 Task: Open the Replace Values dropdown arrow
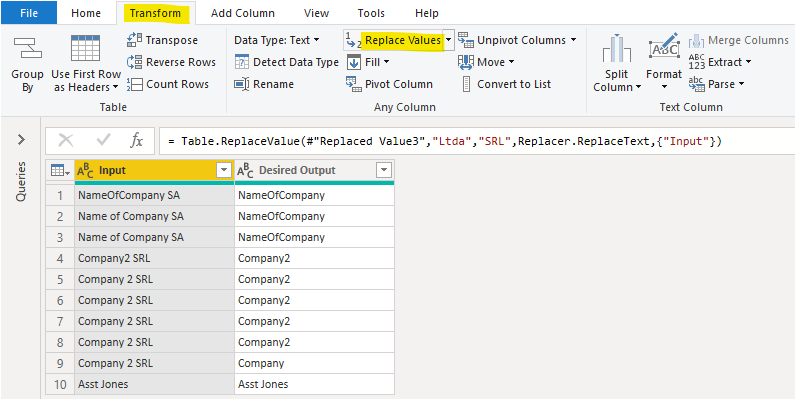click(x=448, y=40)
